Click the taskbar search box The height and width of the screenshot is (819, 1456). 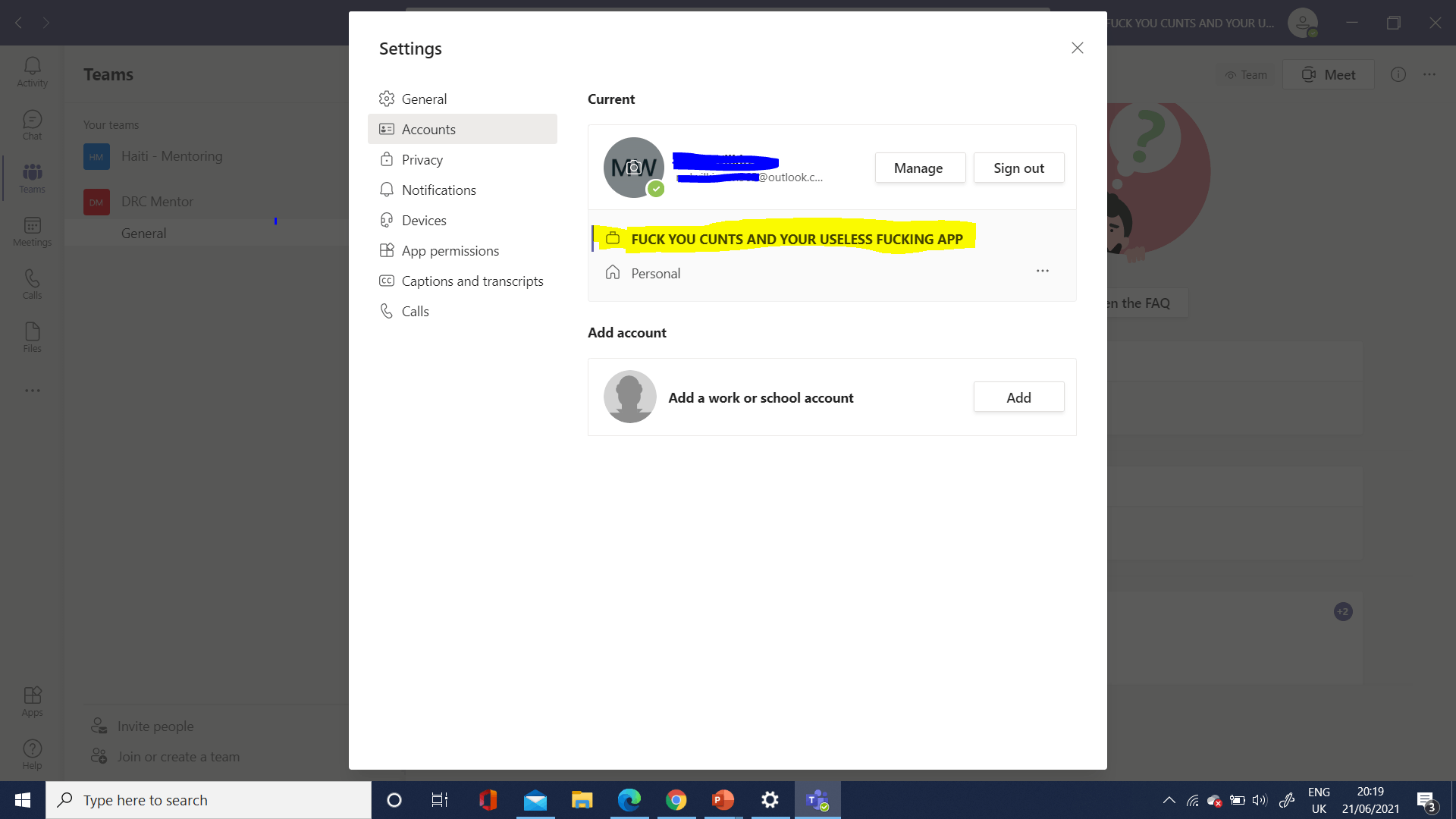(x=209, y=800)
